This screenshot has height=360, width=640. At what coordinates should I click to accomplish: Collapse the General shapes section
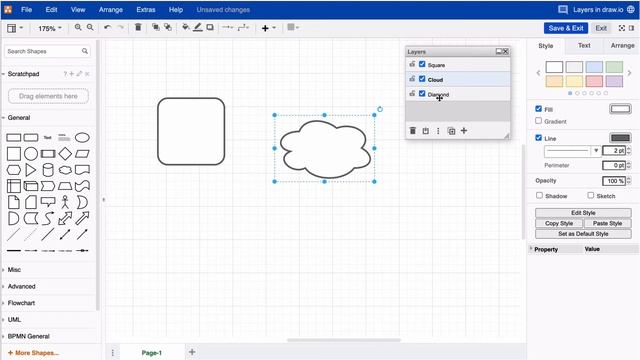18,118
